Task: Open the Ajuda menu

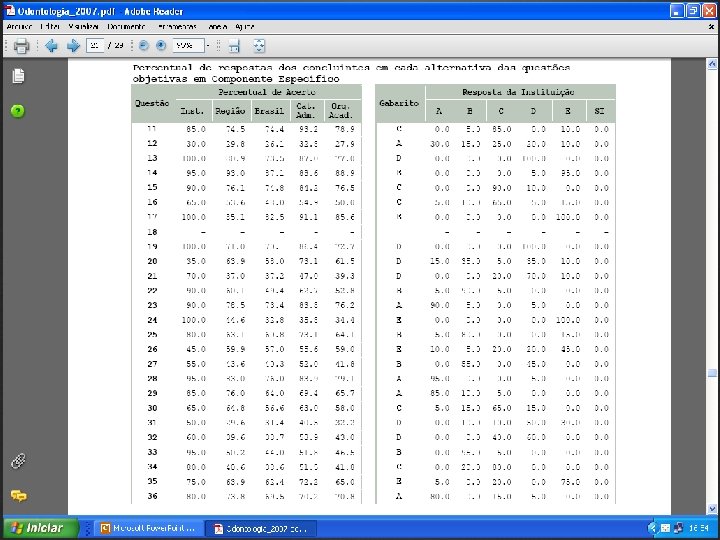Action: tap(245, 27)
